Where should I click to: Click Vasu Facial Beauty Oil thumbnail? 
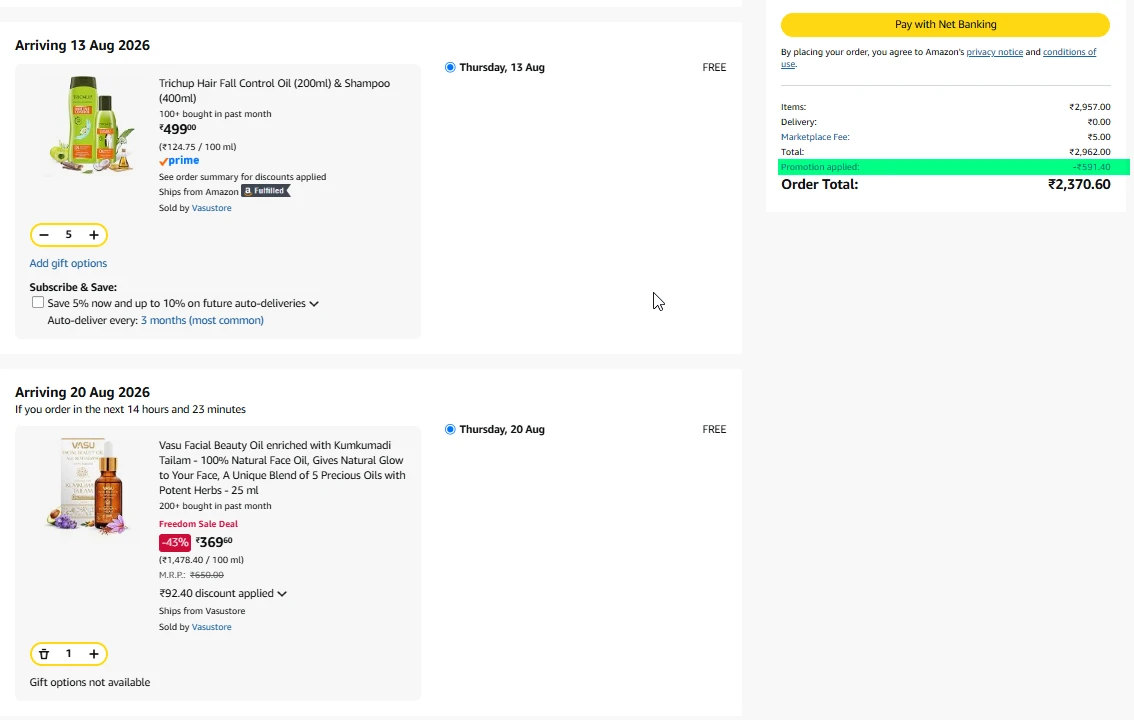88,486
